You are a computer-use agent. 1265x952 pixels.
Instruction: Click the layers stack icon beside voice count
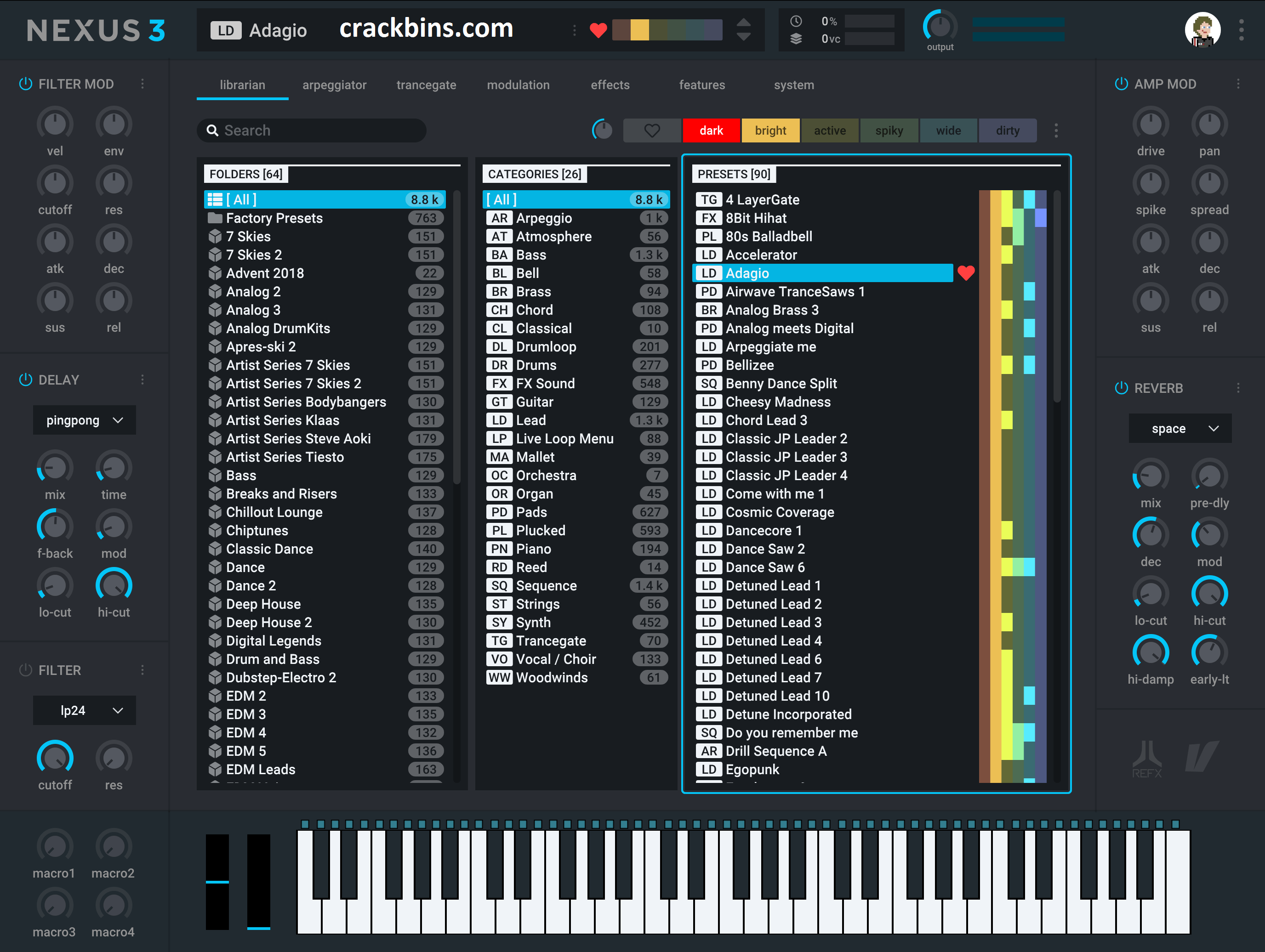pyautogui.click(x=796, y=39)
